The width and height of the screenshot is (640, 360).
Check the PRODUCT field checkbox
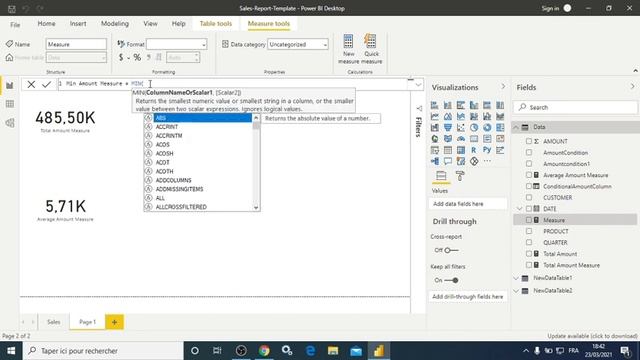click(529, 231)
